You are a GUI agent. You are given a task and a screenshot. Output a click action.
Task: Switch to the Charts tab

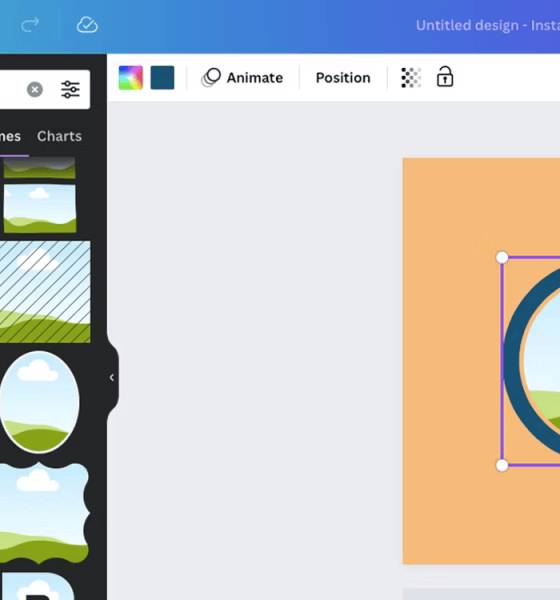pos(59,136)
